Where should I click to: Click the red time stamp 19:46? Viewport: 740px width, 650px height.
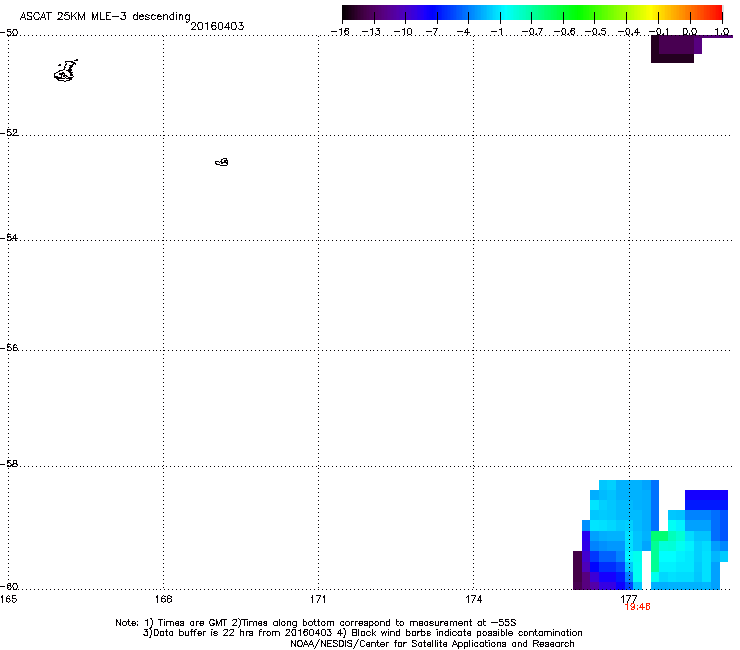pos(637,607)
